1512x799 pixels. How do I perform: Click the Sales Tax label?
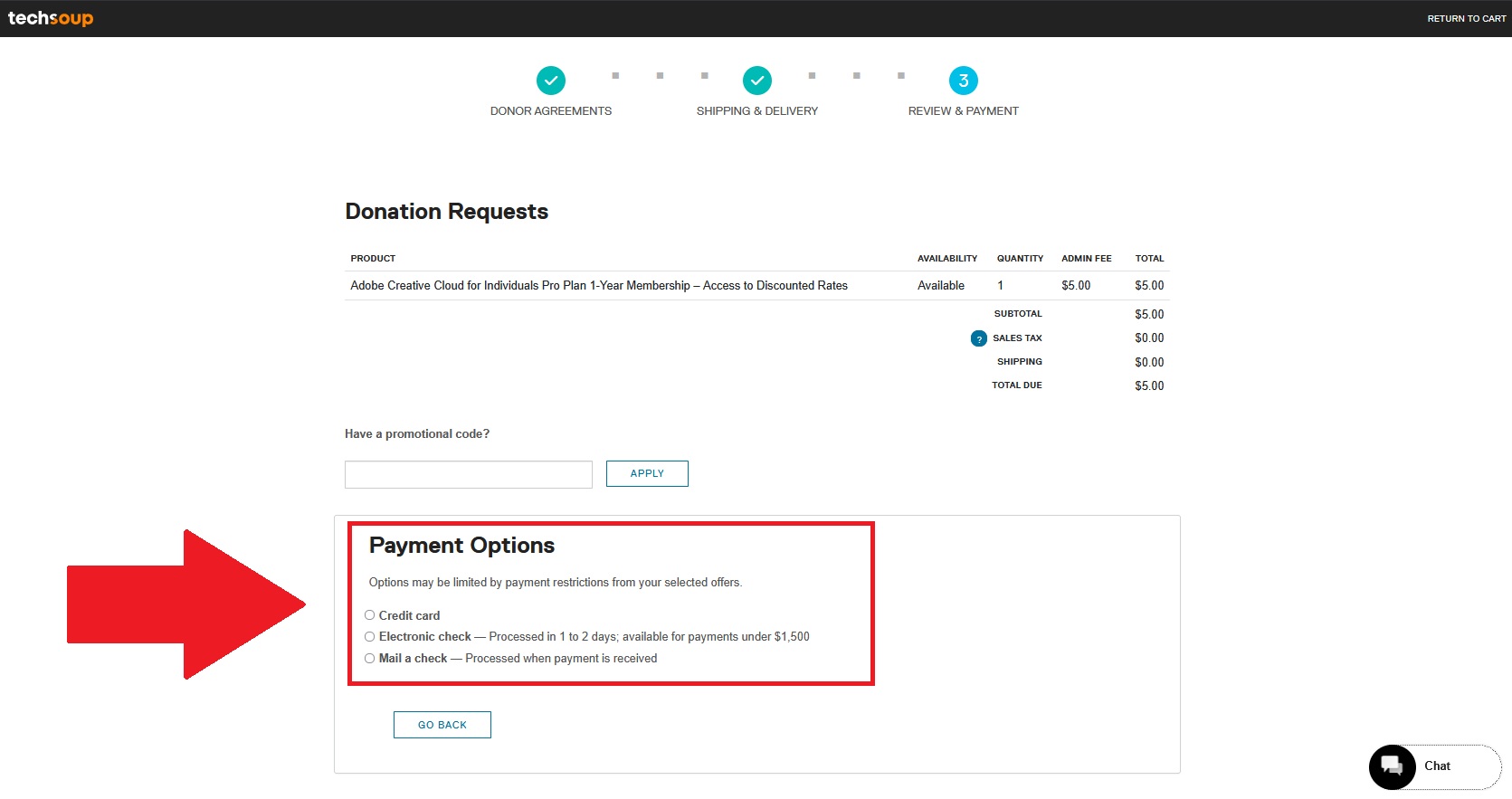(1017, 338)
